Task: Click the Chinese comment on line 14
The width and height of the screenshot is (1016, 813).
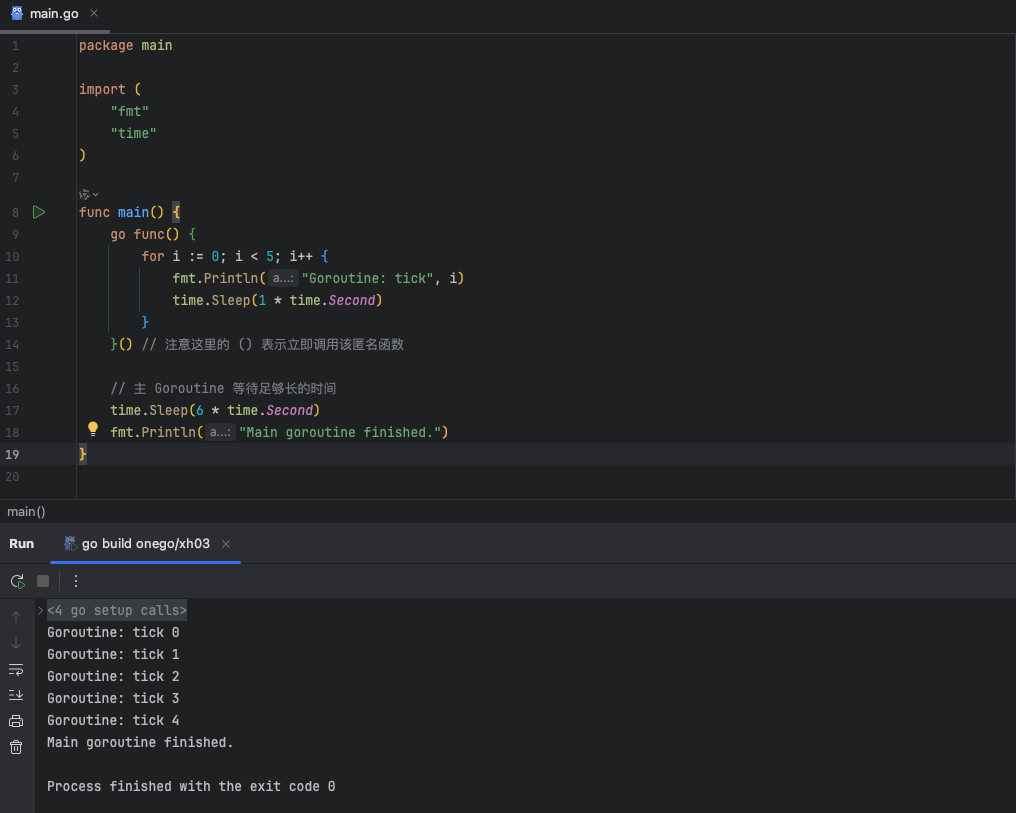Action: tap(273, 344)
